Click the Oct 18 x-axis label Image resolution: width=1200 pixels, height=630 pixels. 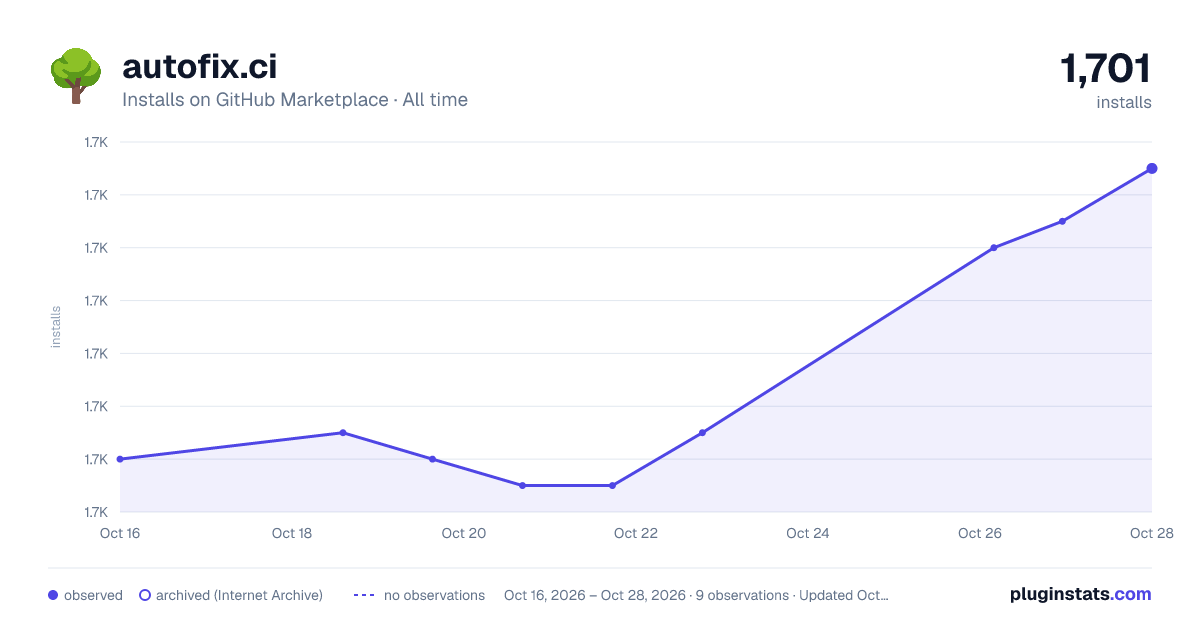click(292, 533)
